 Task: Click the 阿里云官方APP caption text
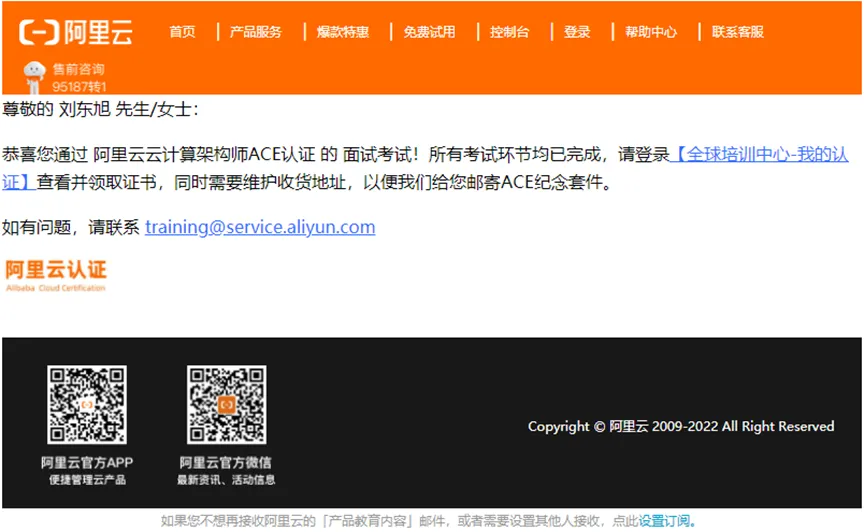point(87,462)
